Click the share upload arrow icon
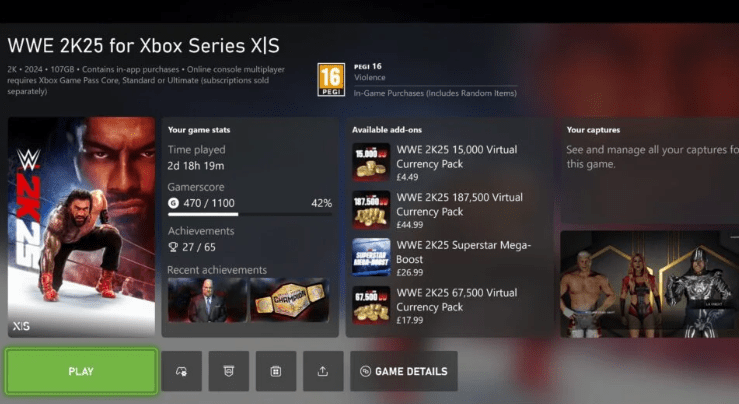Viewport: 739px width, 404px height. (323, 371)
